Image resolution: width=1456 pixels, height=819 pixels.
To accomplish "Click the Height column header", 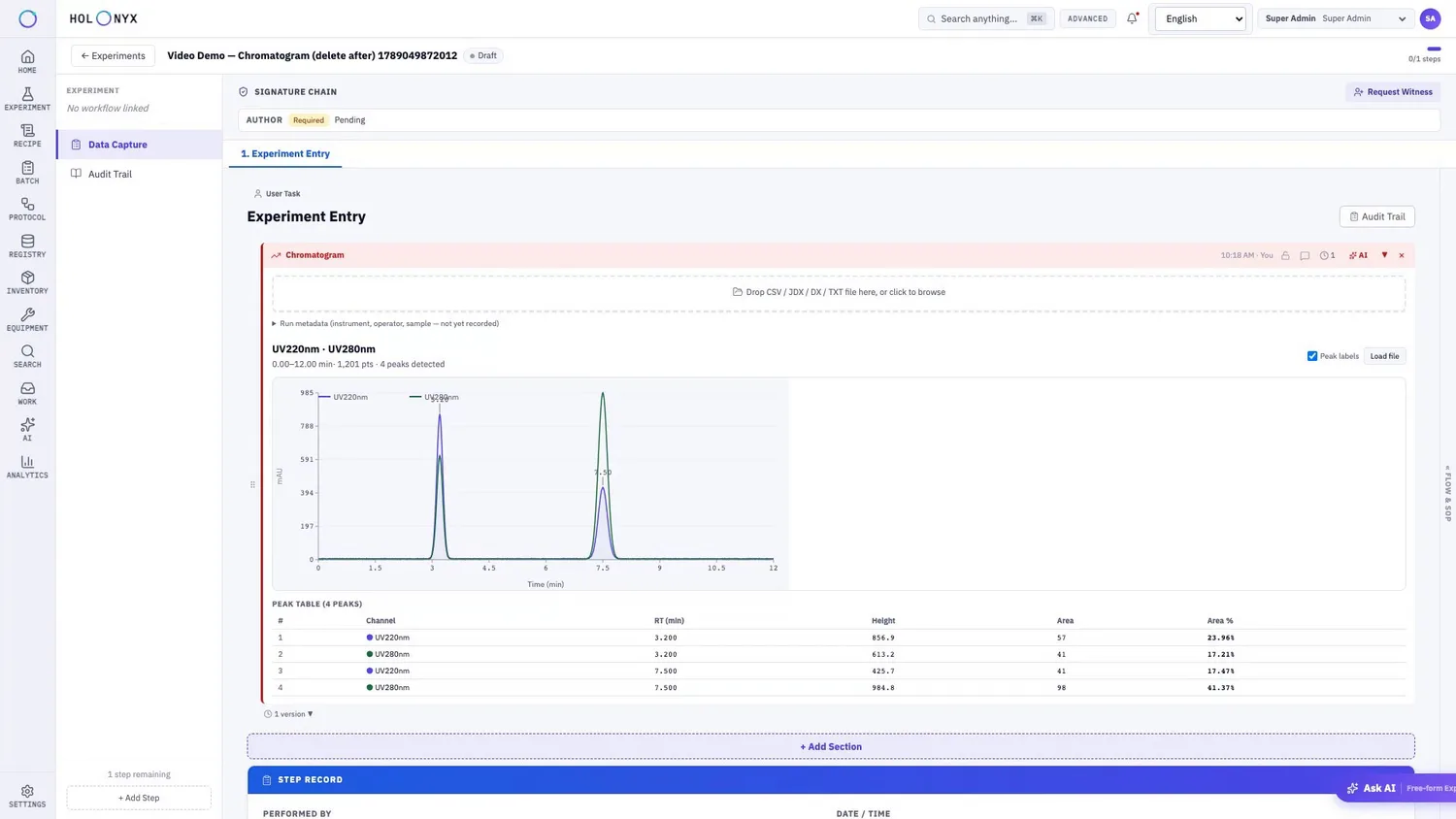I will [883, 621].
